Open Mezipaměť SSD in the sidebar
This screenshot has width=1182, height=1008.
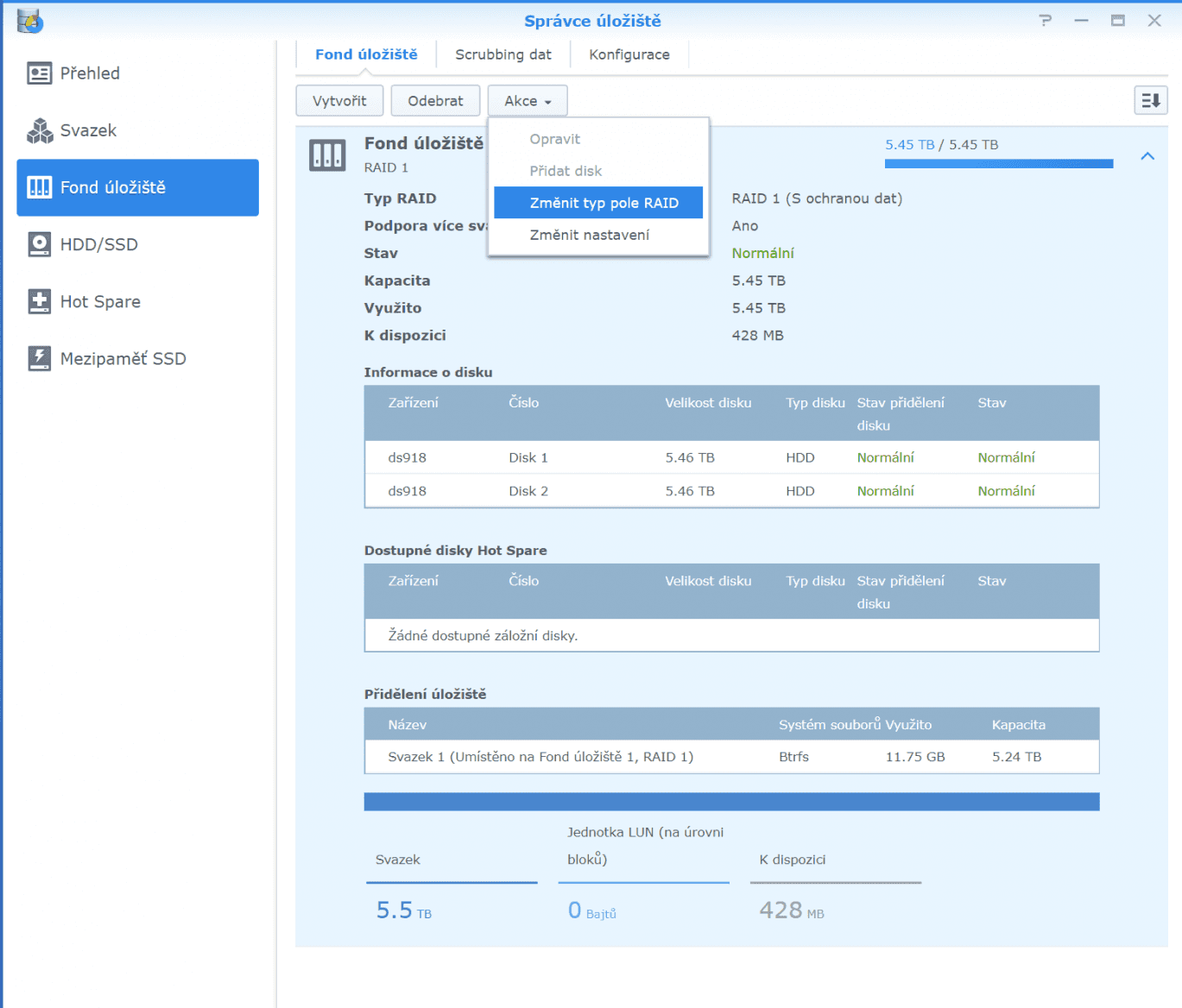pyautogui.click(x=138, y=358)
